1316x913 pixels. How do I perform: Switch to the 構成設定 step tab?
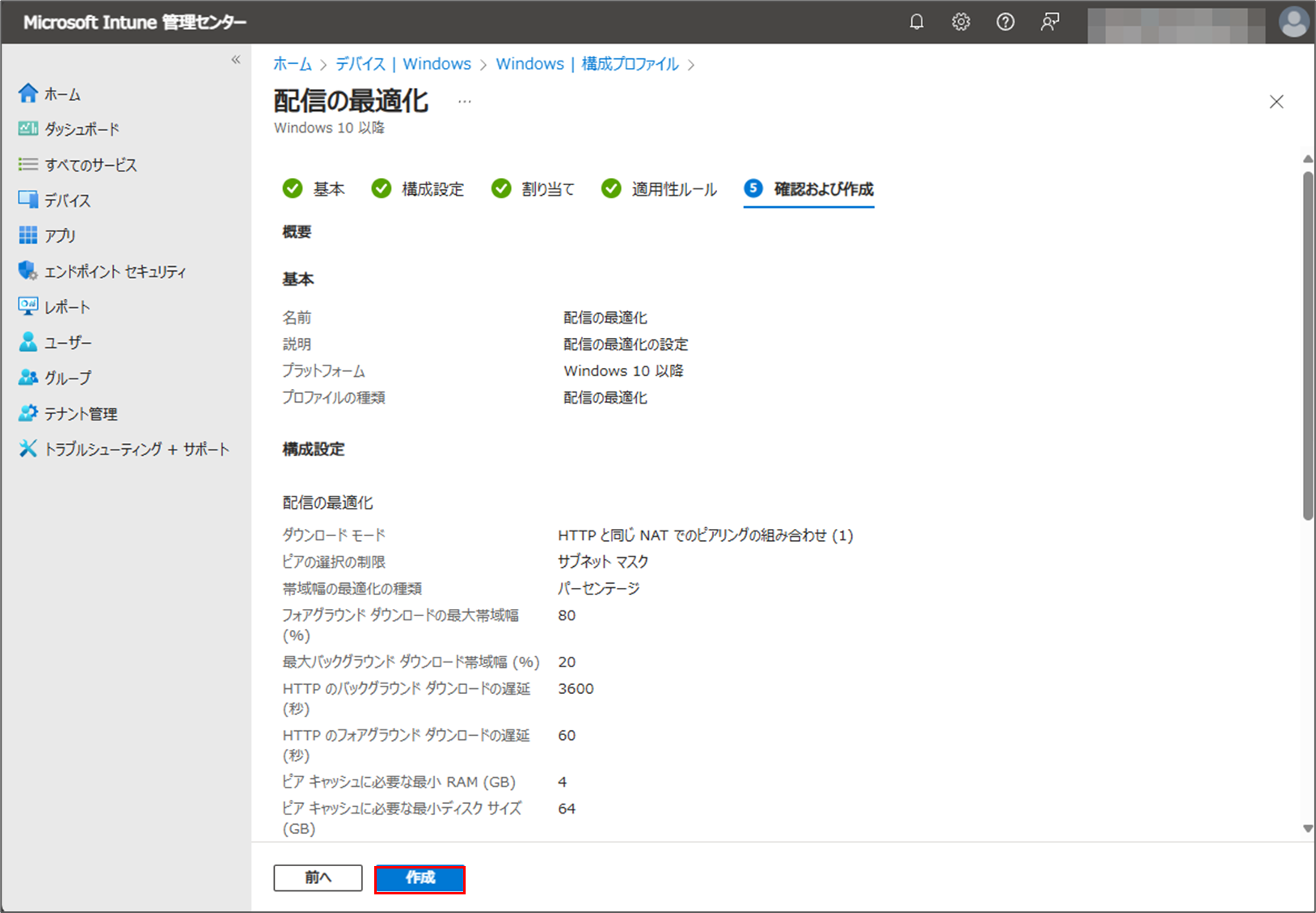click(x=417, y=189)
